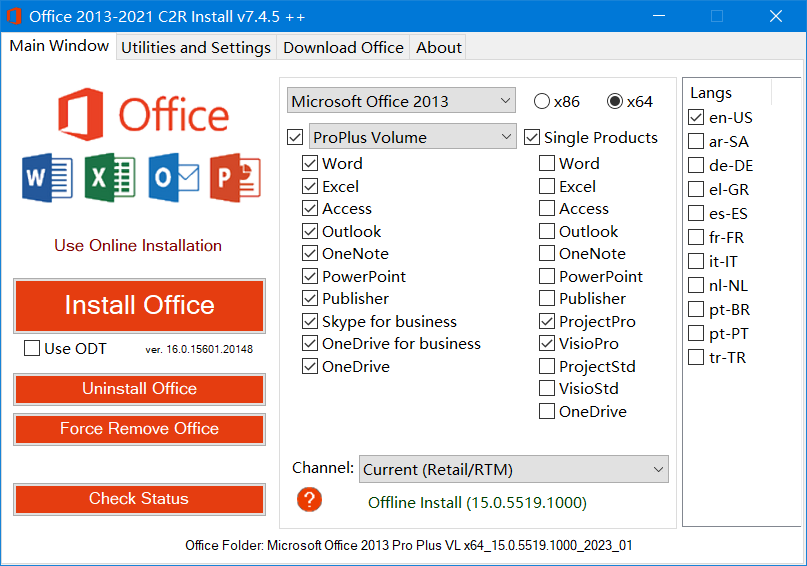
Task: Open the Download Office tab
Action: 343,47
